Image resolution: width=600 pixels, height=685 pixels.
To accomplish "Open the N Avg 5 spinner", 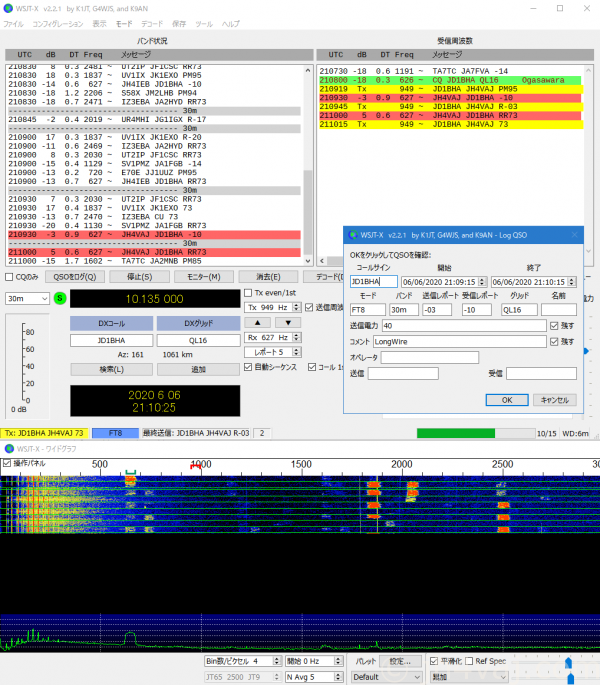I will click(x=313, y=676).
